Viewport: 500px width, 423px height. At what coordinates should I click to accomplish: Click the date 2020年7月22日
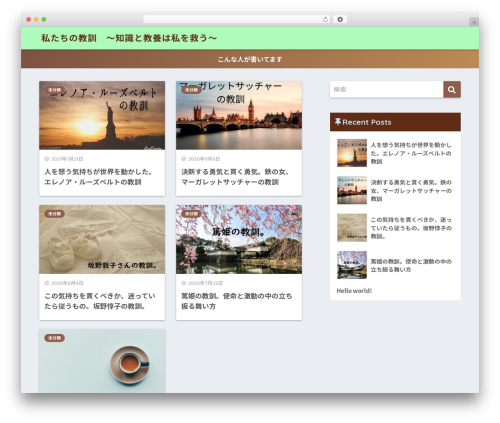pyautogui.click(x=205, y=283)
